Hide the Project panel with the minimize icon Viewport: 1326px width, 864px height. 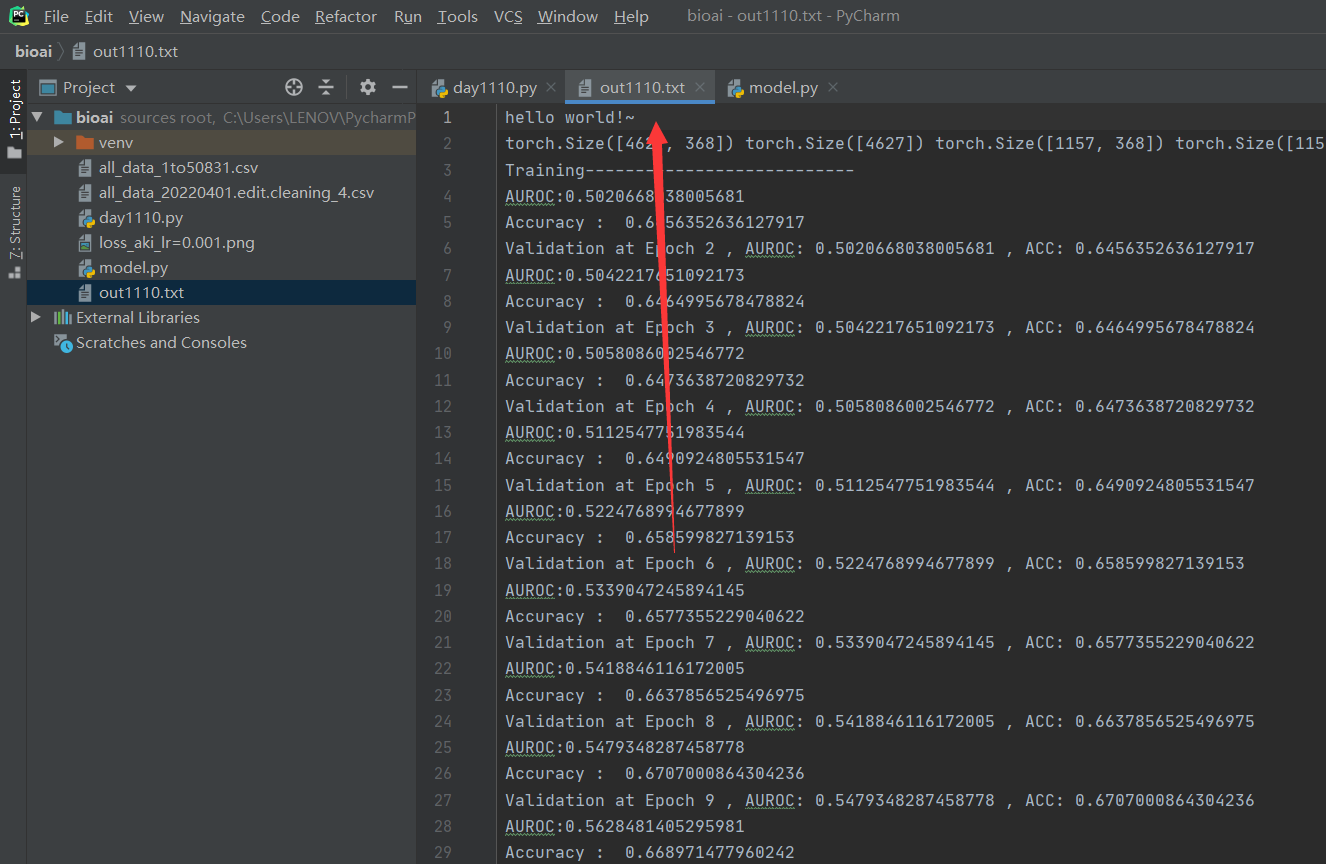[x=399, y=87]
